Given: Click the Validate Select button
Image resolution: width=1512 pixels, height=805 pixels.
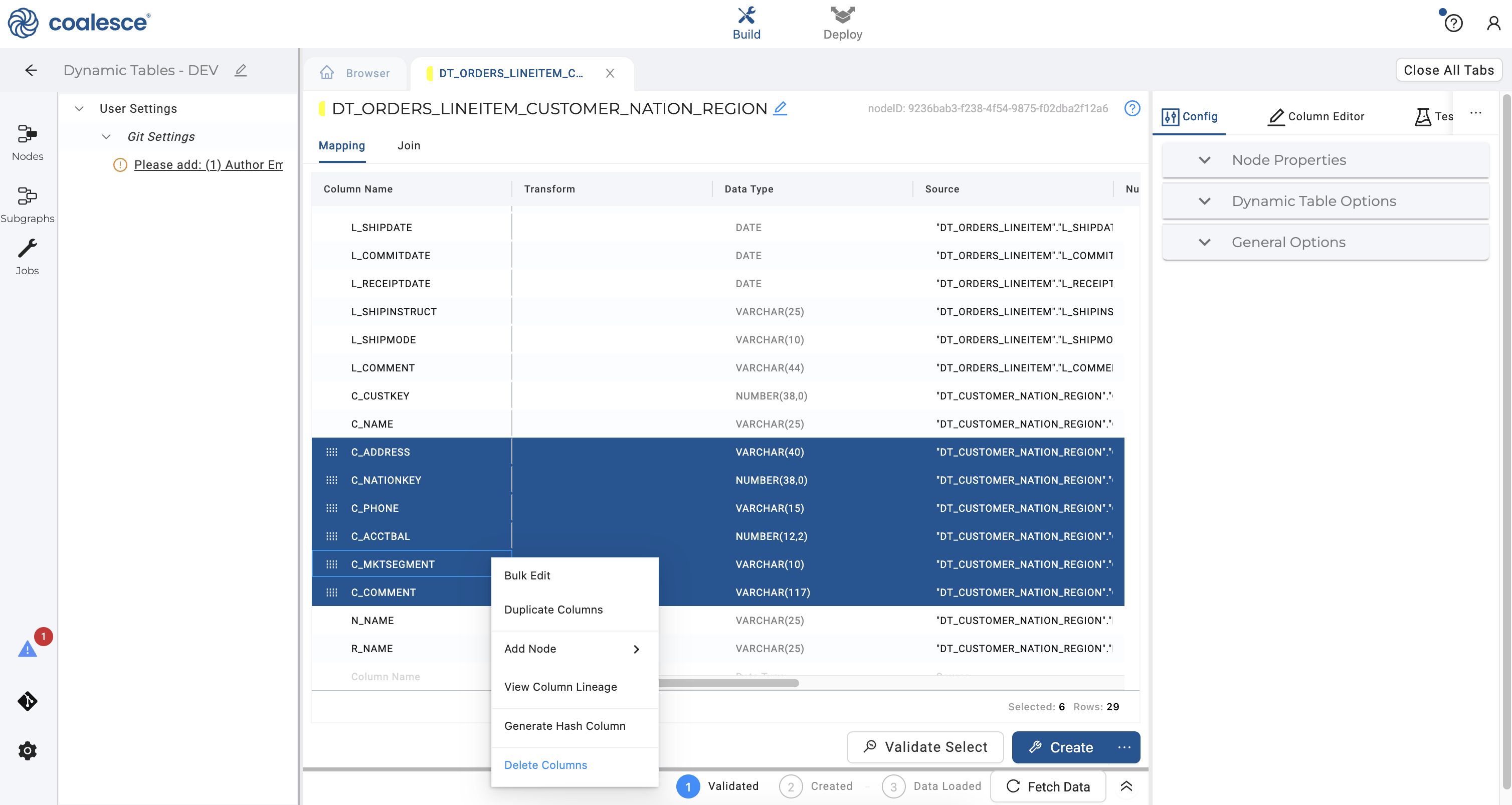Looking at the screenshot, I should click(925, 747).
